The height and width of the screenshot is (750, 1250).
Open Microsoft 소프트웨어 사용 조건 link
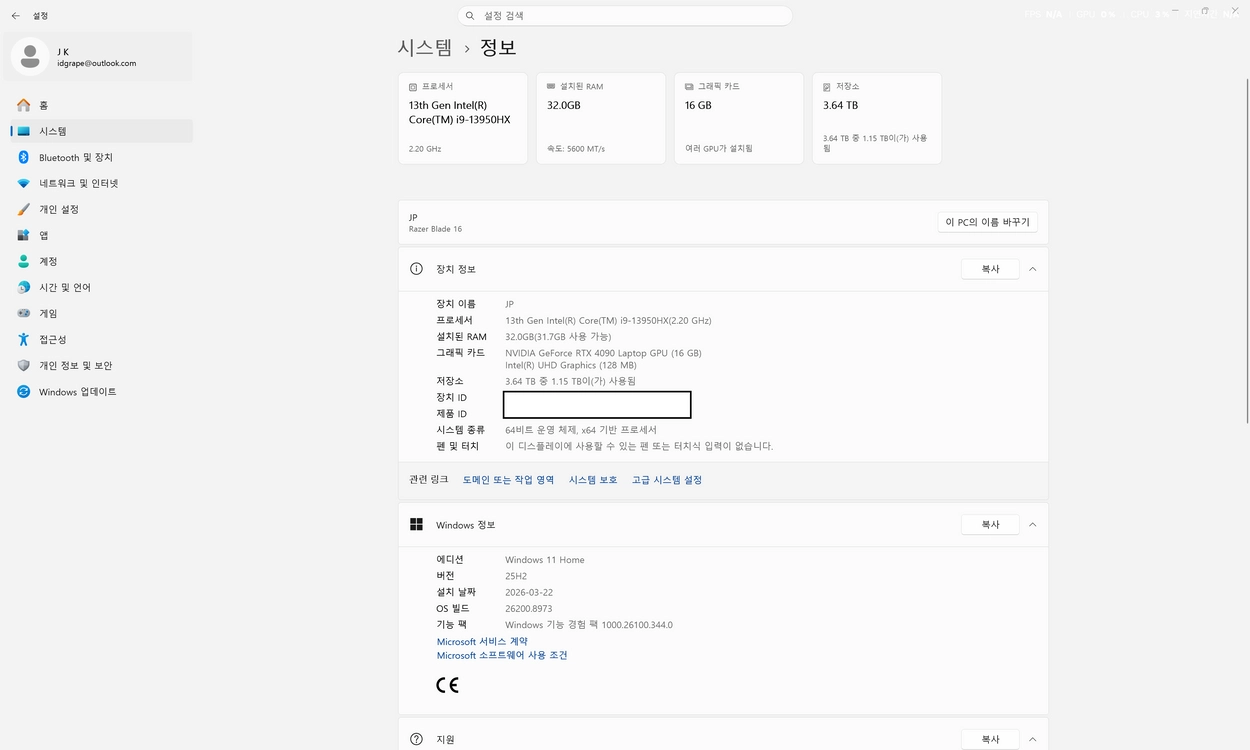click(x=502, y=655)
